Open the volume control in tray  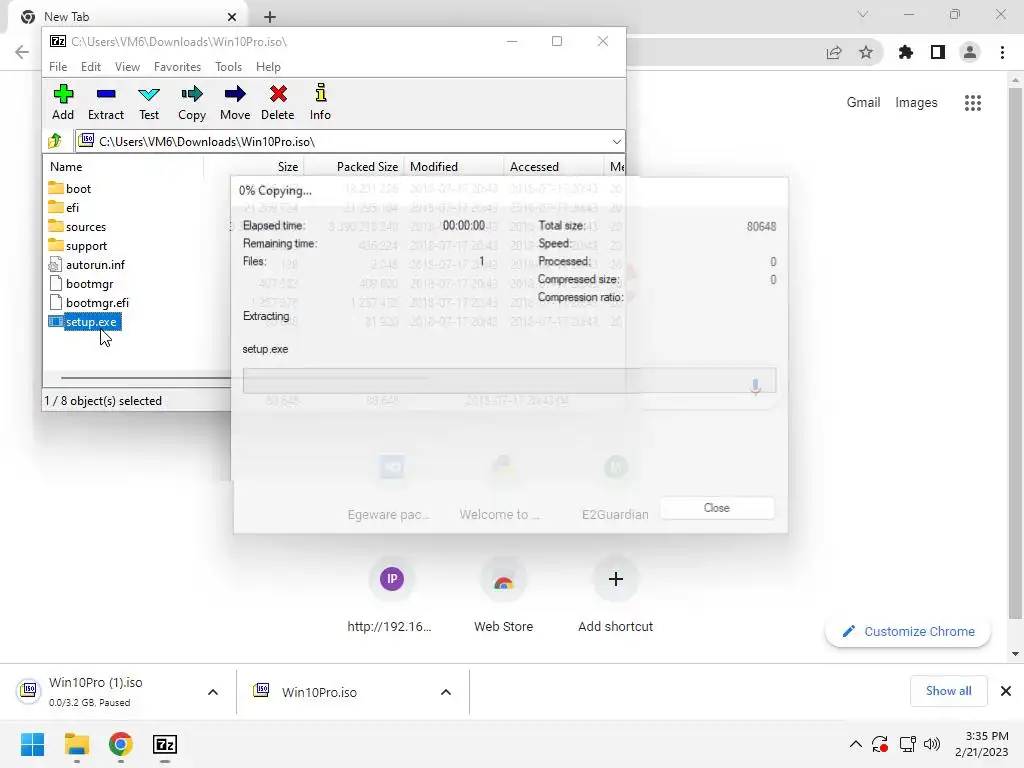(x=932, y=744)
